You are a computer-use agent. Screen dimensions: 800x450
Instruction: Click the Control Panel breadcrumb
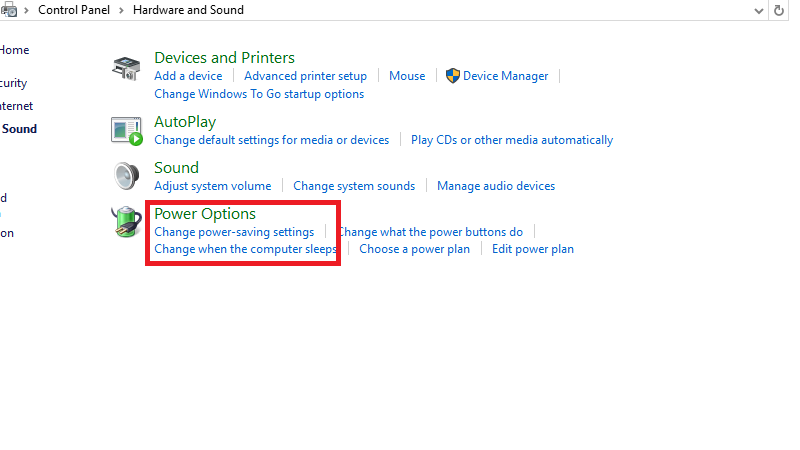click(x=78, y=10)
